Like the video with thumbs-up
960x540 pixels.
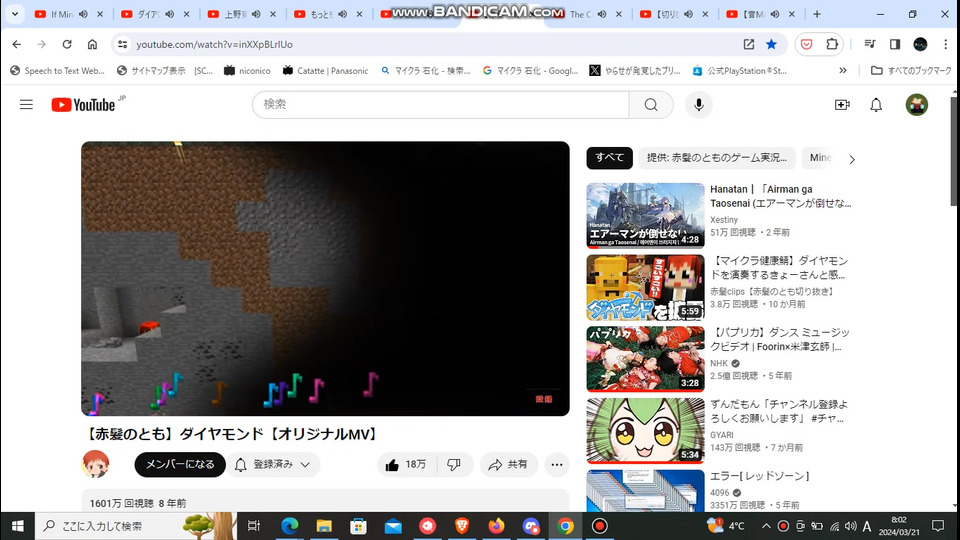tap(405, 465)
